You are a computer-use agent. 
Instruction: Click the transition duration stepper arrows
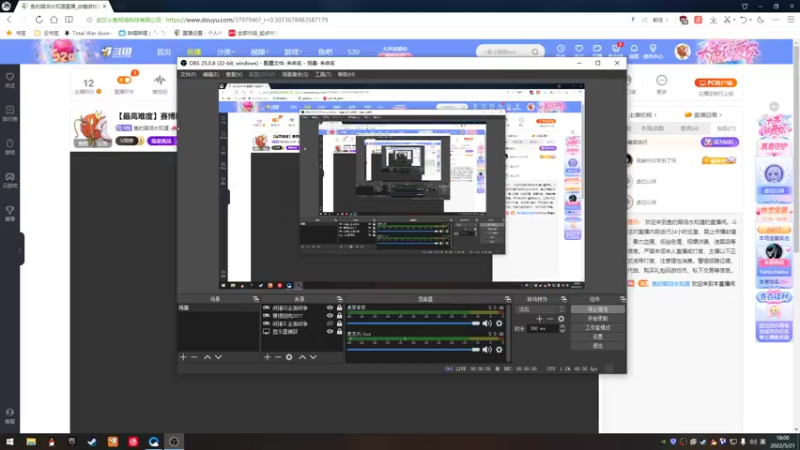click(562, 329)
